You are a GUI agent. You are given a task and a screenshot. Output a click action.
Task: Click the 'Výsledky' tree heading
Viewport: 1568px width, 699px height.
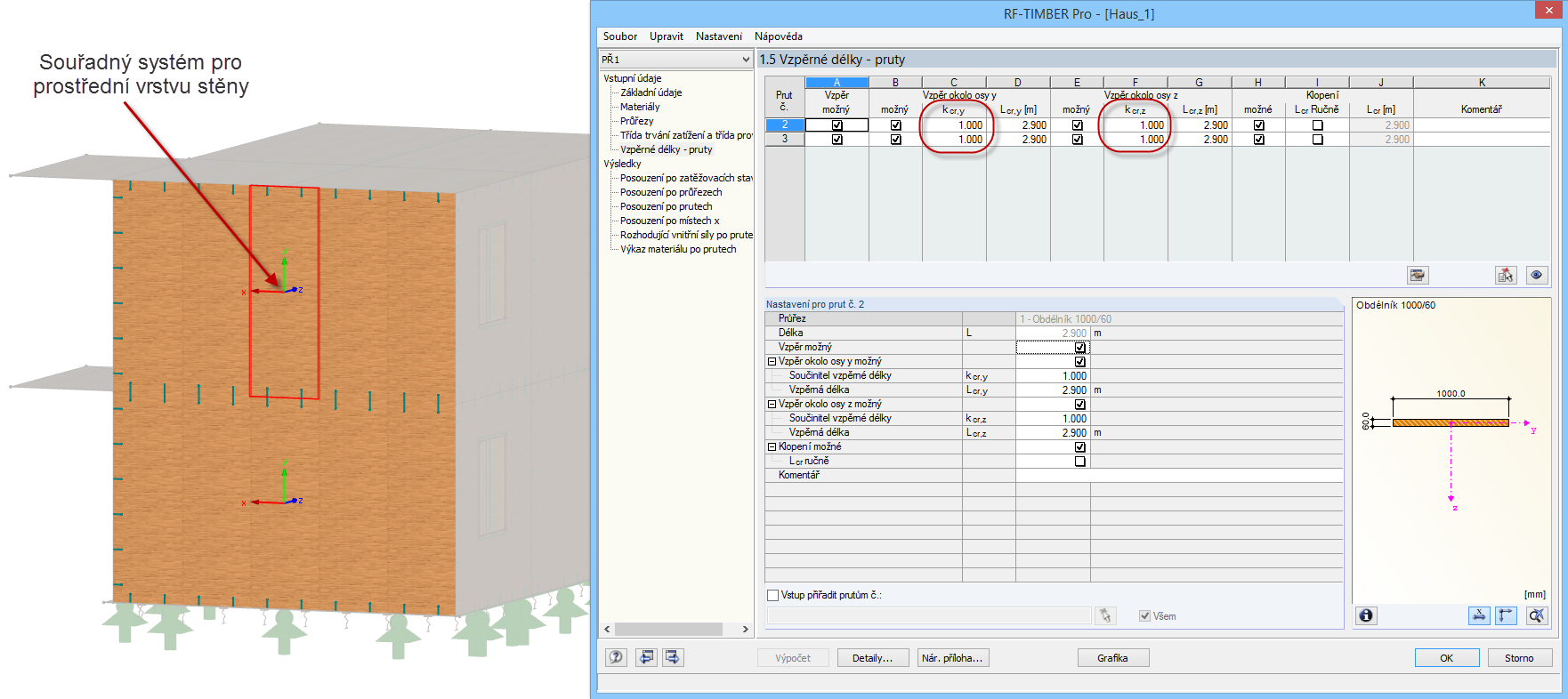coord(622,164)
